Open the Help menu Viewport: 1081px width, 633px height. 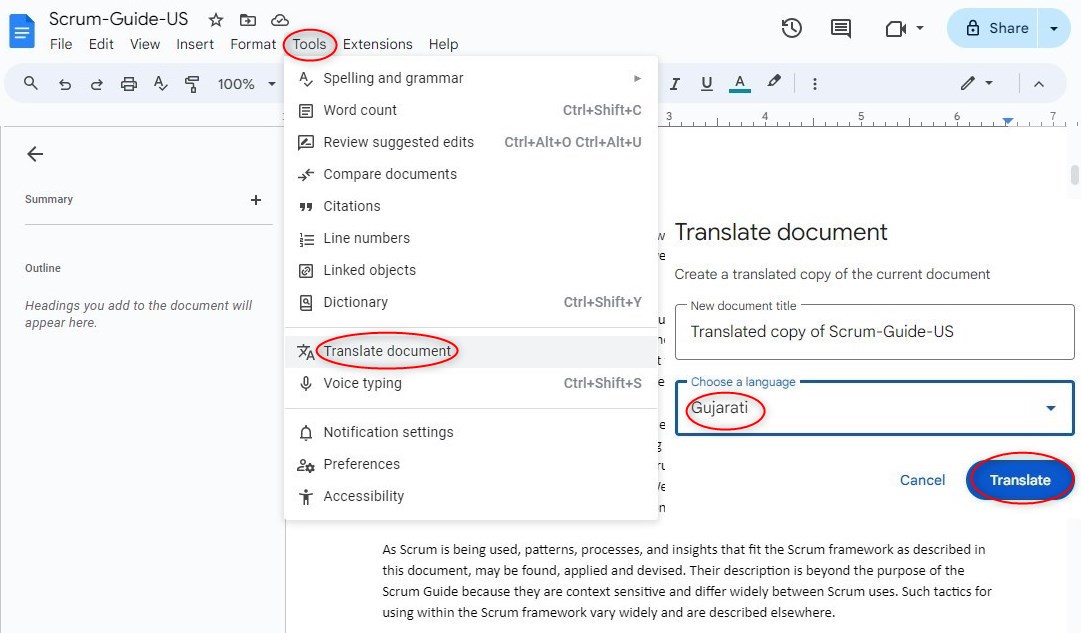coord(443,44)
